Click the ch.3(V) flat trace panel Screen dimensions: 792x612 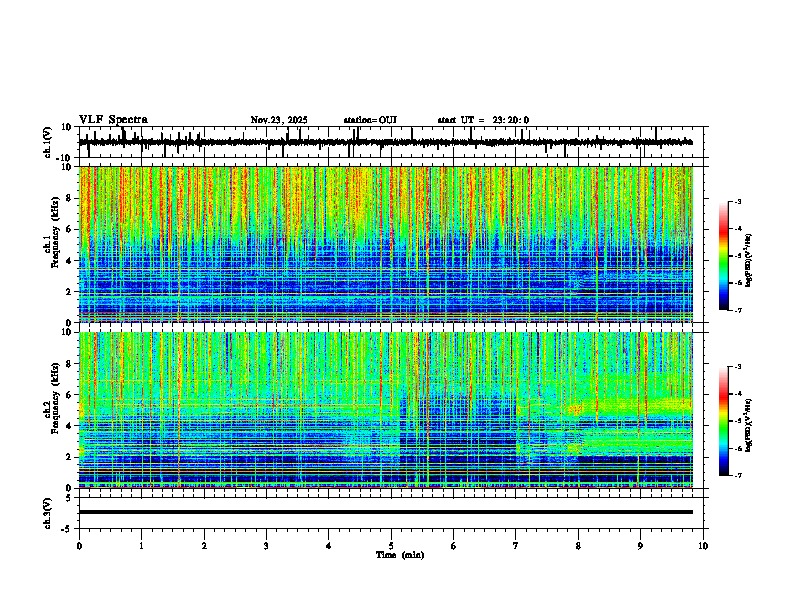(393, 513)
